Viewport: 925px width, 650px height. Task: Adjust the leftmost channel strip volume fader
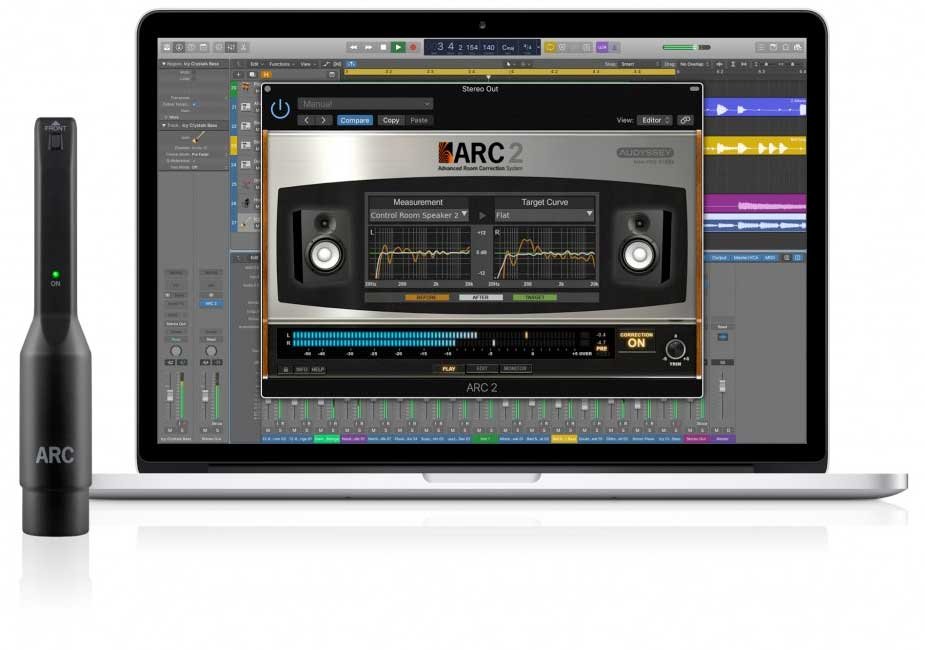[x=170, y=395]
